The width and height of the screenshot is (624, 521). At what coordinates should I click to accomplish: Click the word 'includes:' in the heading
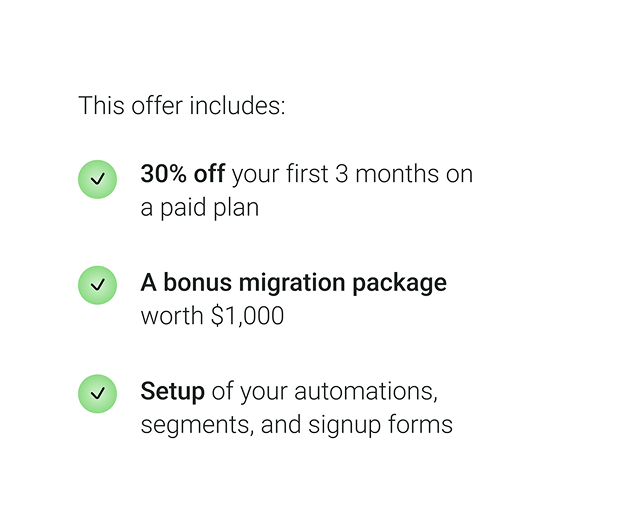pyautogui.click(x=238, y=105)
